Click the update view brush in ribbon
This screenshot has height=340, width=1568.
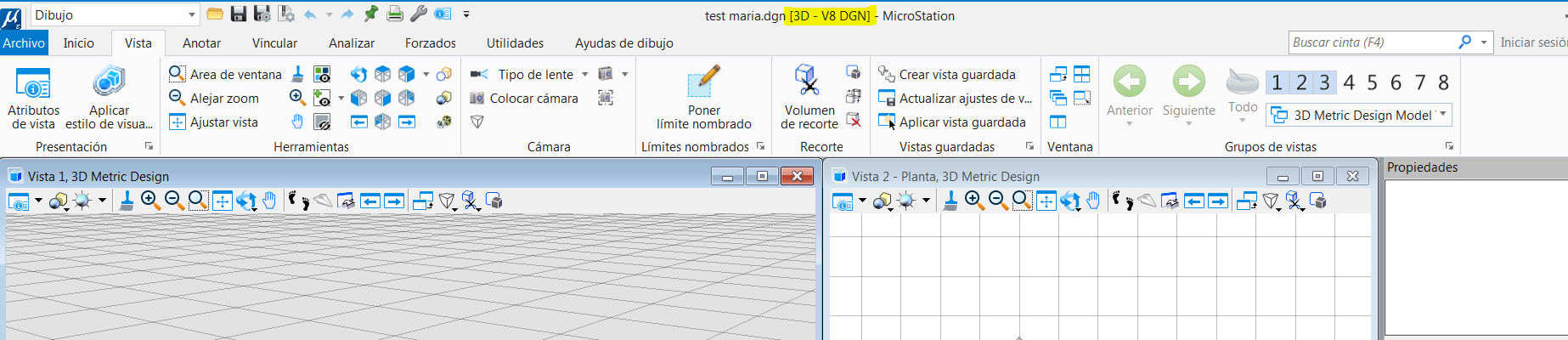click(297, 74)
